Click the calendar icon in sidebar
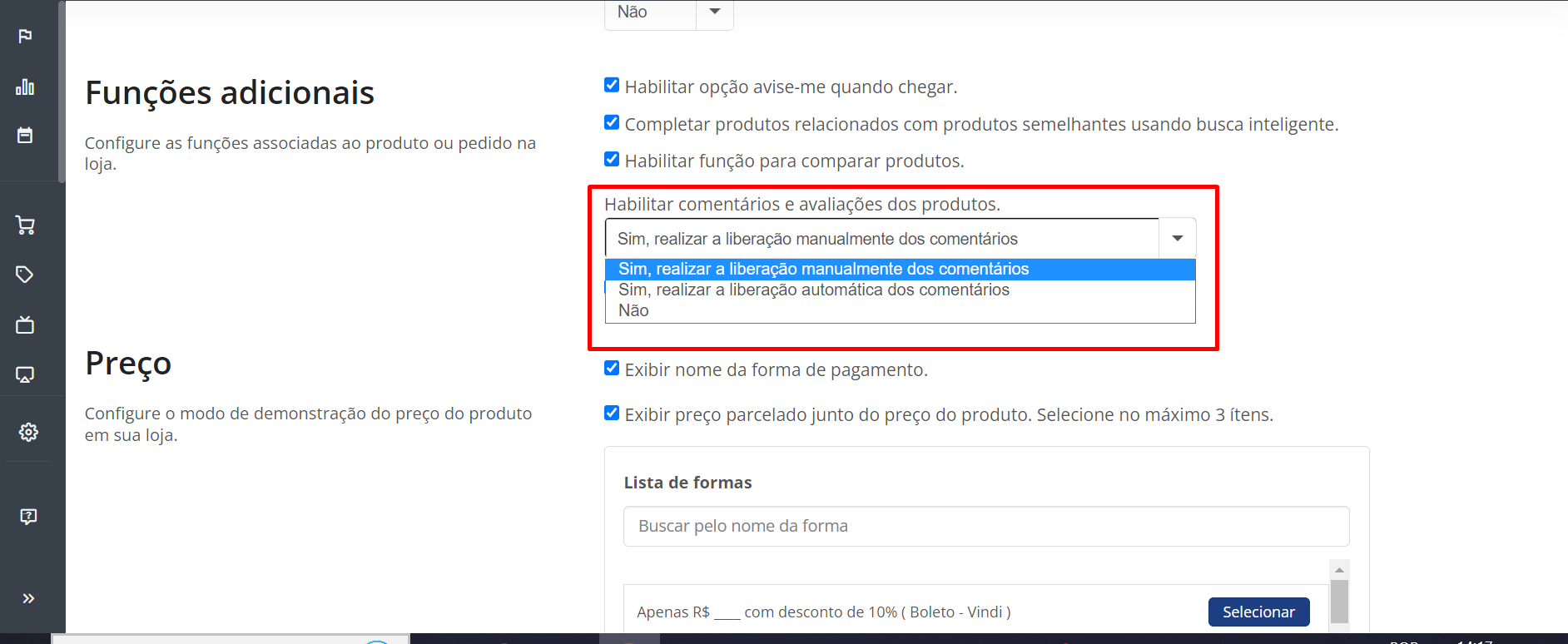Image resolution: width=1568 pixels, height=644 pixels. pyautogui.click(x=25, y=135)
